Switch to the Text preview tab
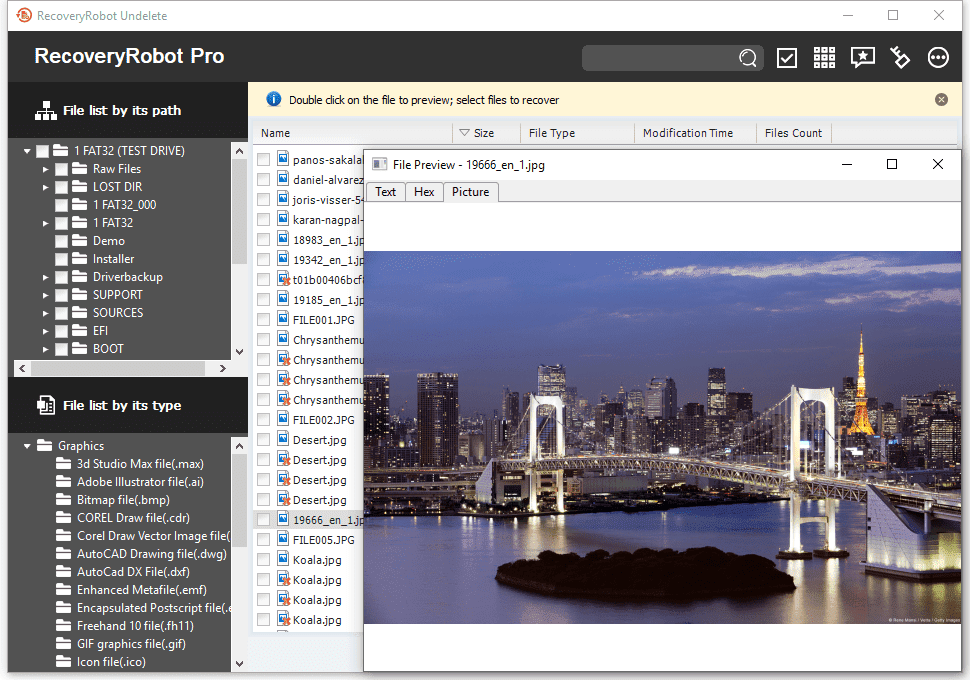Screen dimensions: 970x680 385,192
